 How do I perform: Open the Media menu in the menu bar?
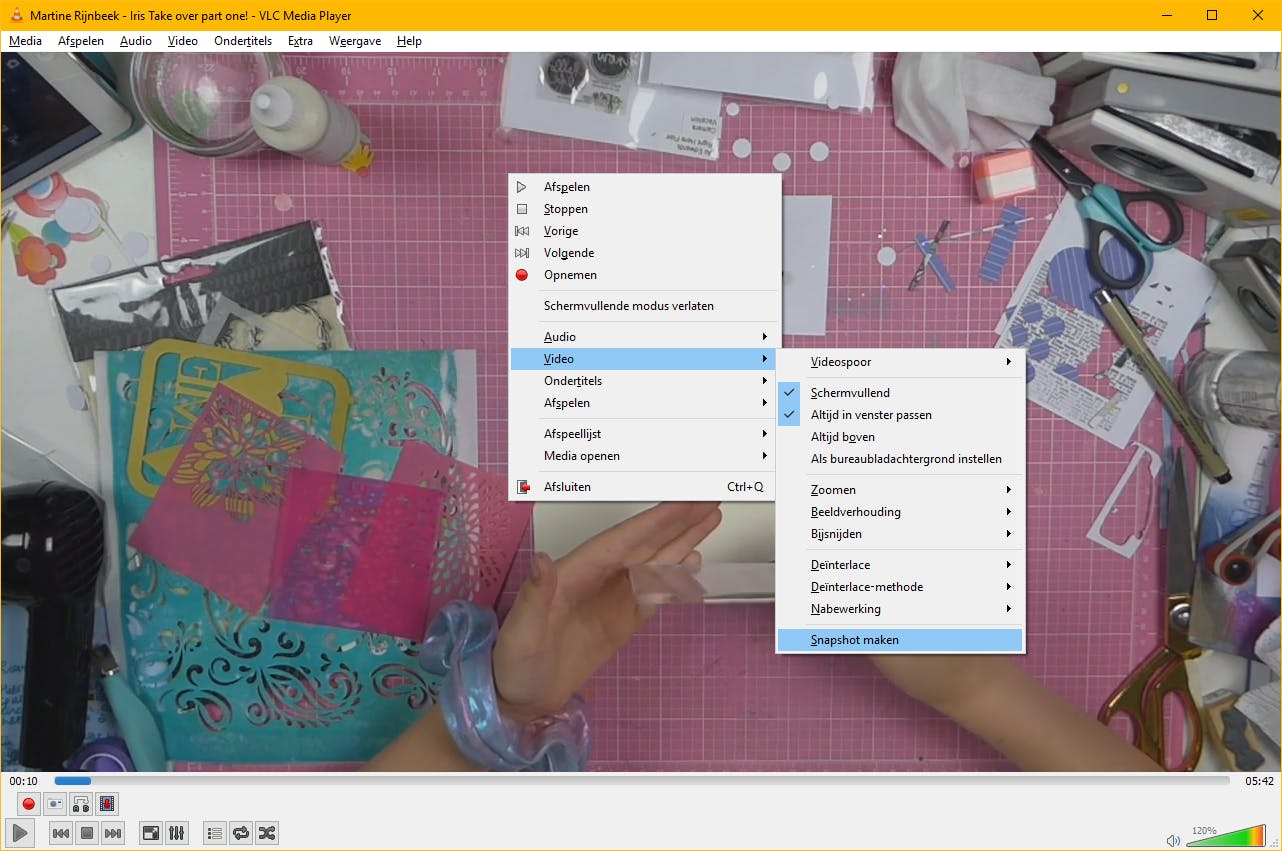(x=26, y=41)
